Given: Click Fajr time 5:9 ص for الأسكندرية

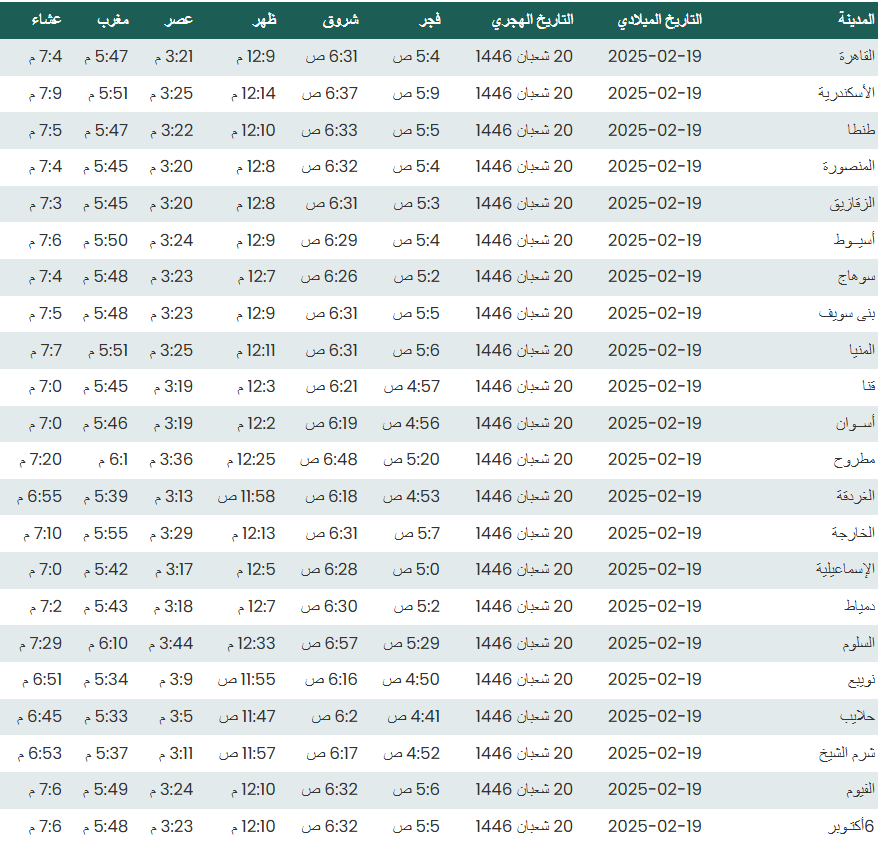Looking at the screenshot, I should 416,93.
